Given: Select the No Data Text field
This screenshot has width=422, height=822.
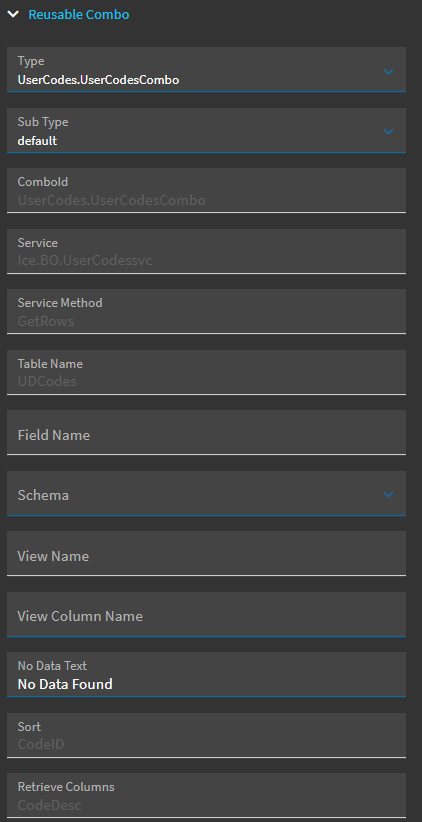Looking at the screenshot, I should tap(206, 675).
